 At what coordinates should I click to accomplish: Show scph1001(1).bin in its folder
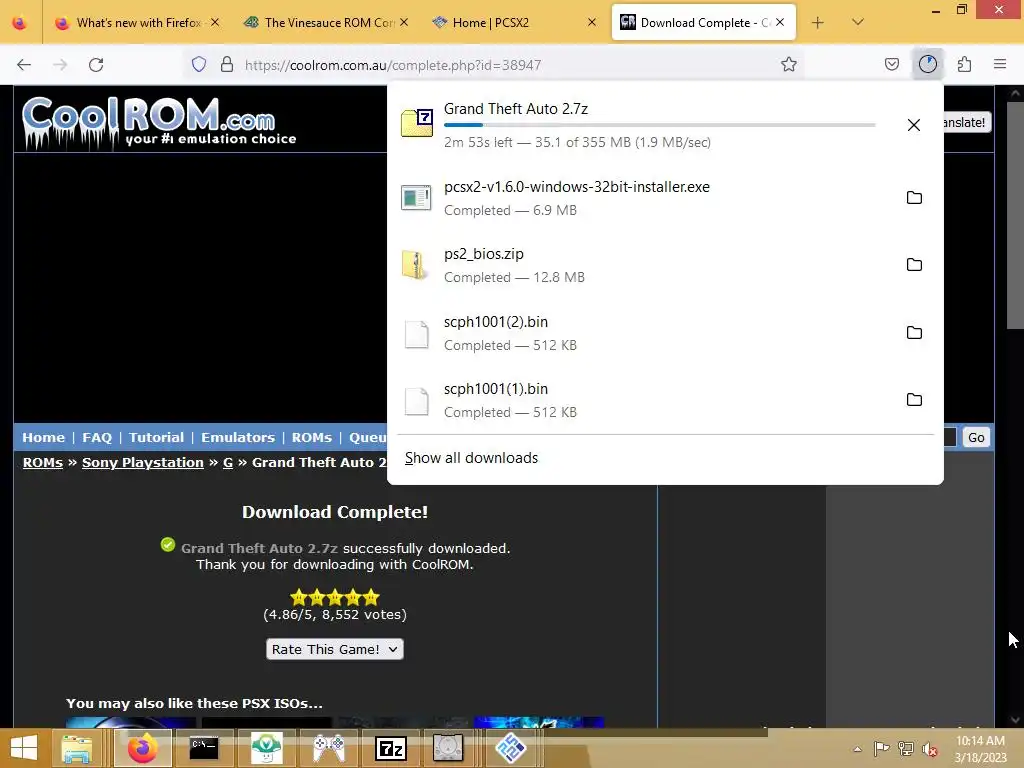tap(914, 399)
